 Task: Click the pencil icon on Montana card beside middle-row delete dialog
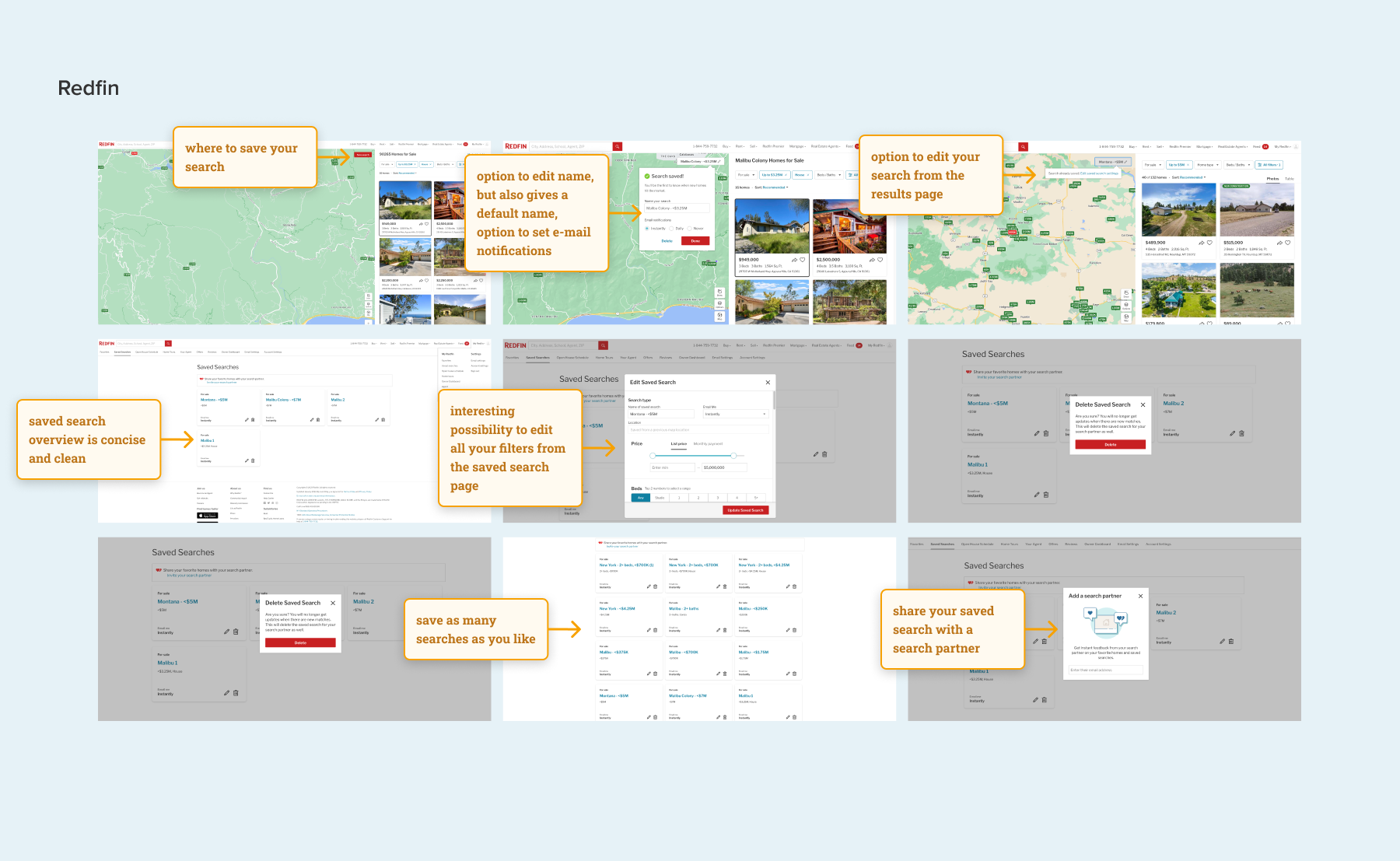[1037, 433]
